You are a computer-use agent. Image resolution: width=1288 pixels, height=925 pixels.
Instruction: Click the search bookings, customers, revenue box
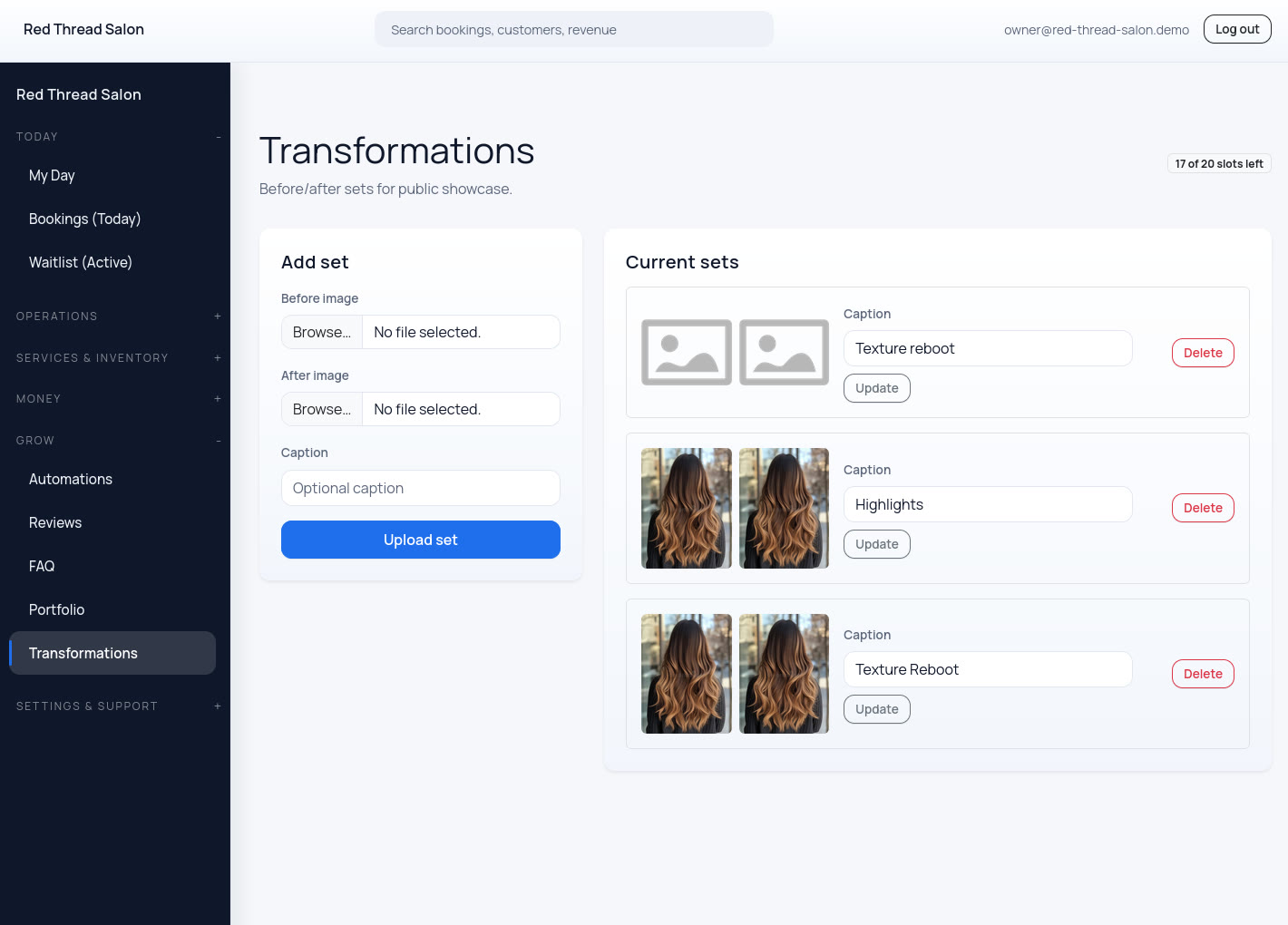[573, 30]
